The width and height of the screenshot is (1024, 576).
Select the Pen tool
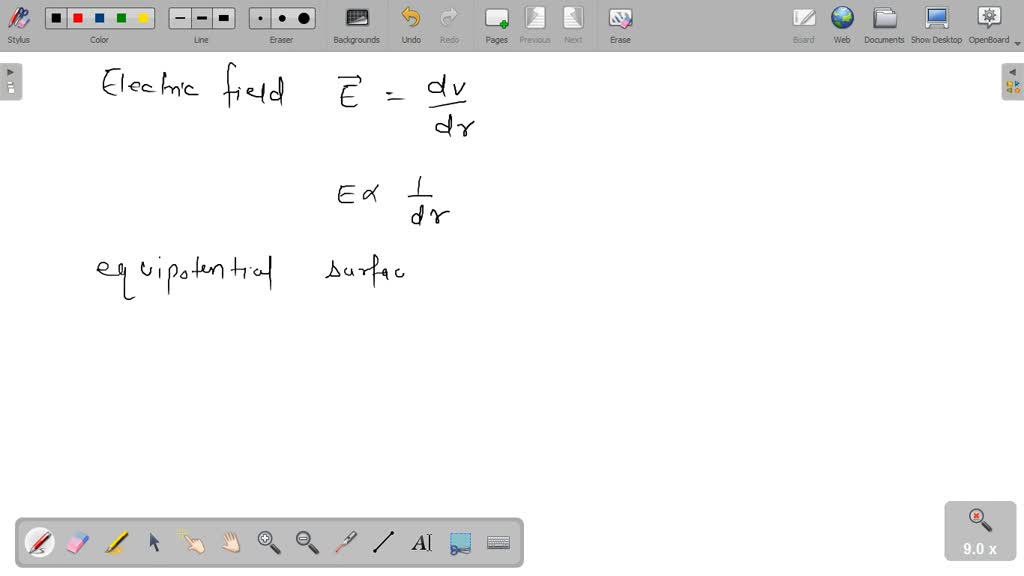point(39,542)
